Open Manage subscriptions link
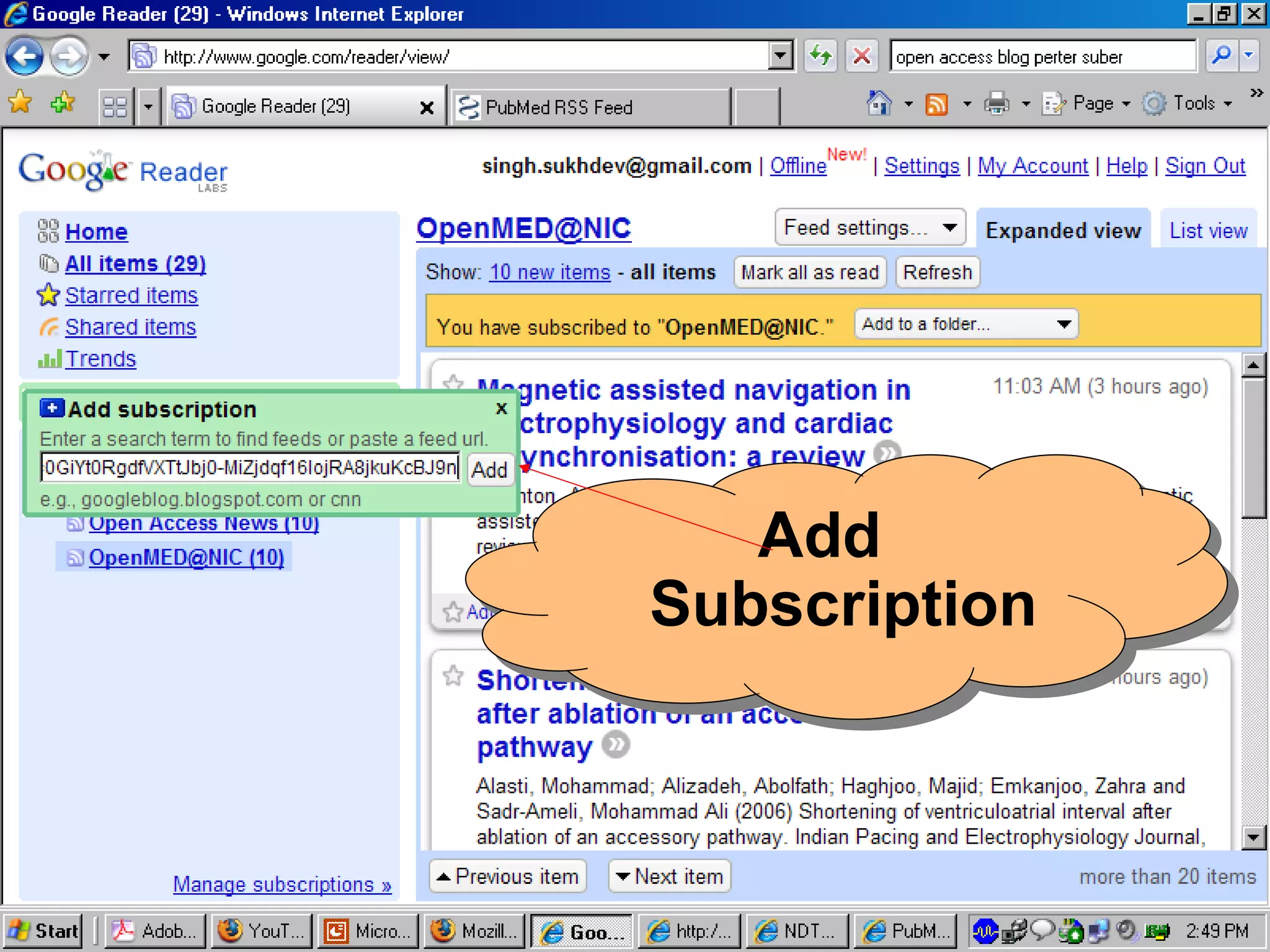 coord(282,884)
